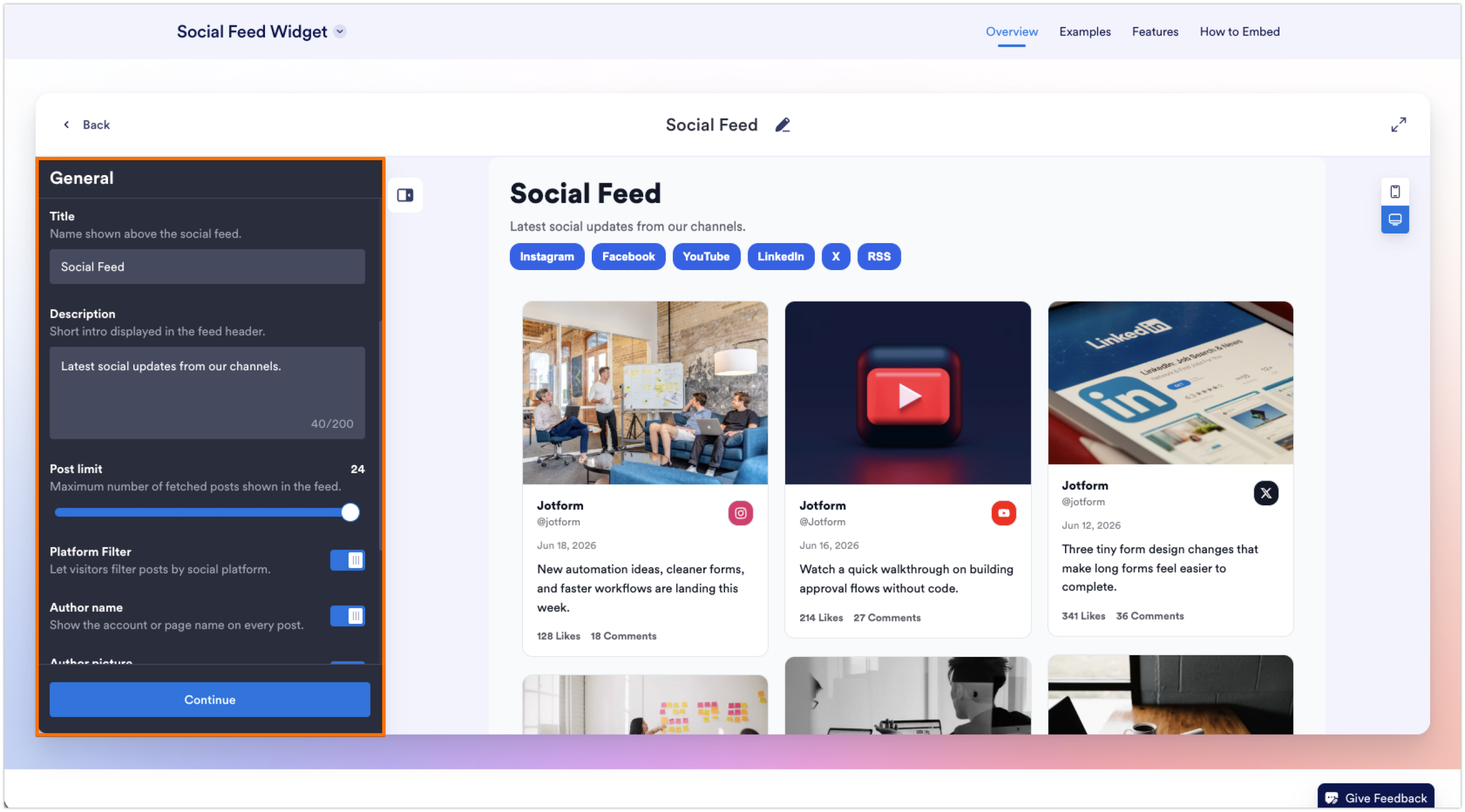Filter feed by Facebook
Viewport: 1465px width, 812px height.
click(x=628, y=256)
